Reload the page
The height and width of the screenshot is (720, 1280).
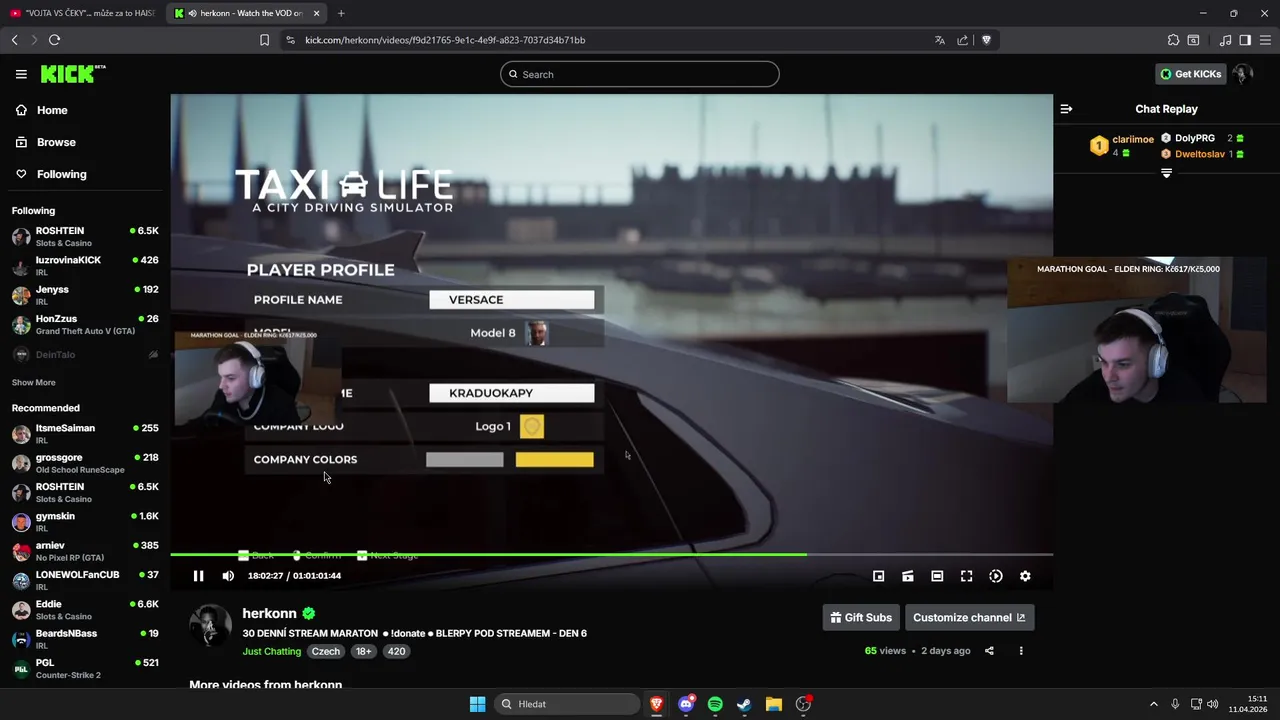coord(54,40)
